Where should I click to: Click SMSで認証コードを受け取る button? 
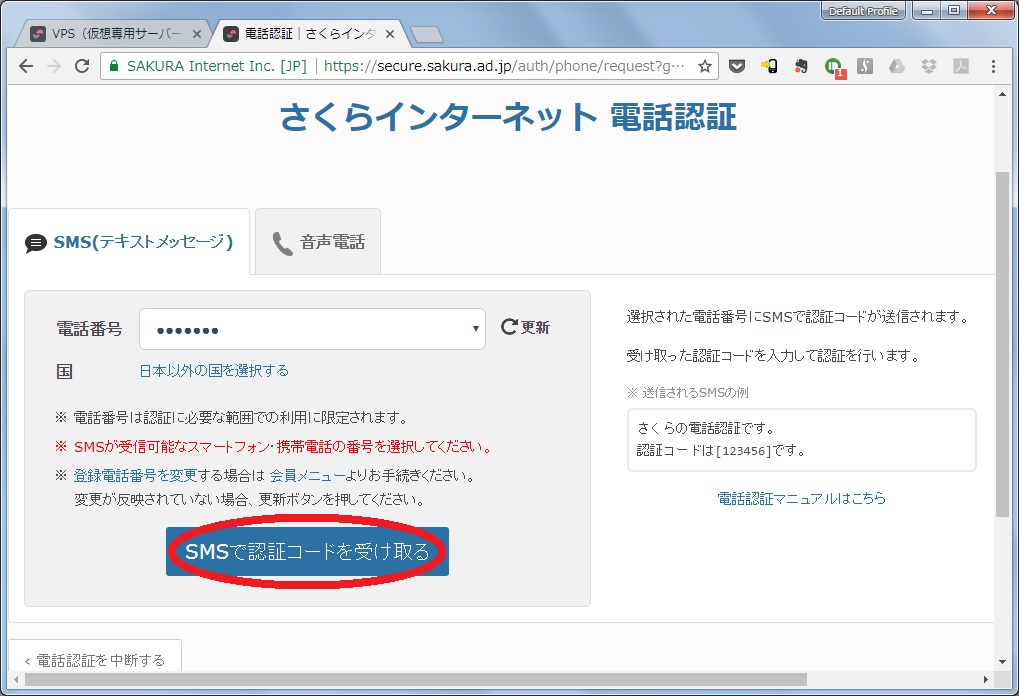click(307, 551)
